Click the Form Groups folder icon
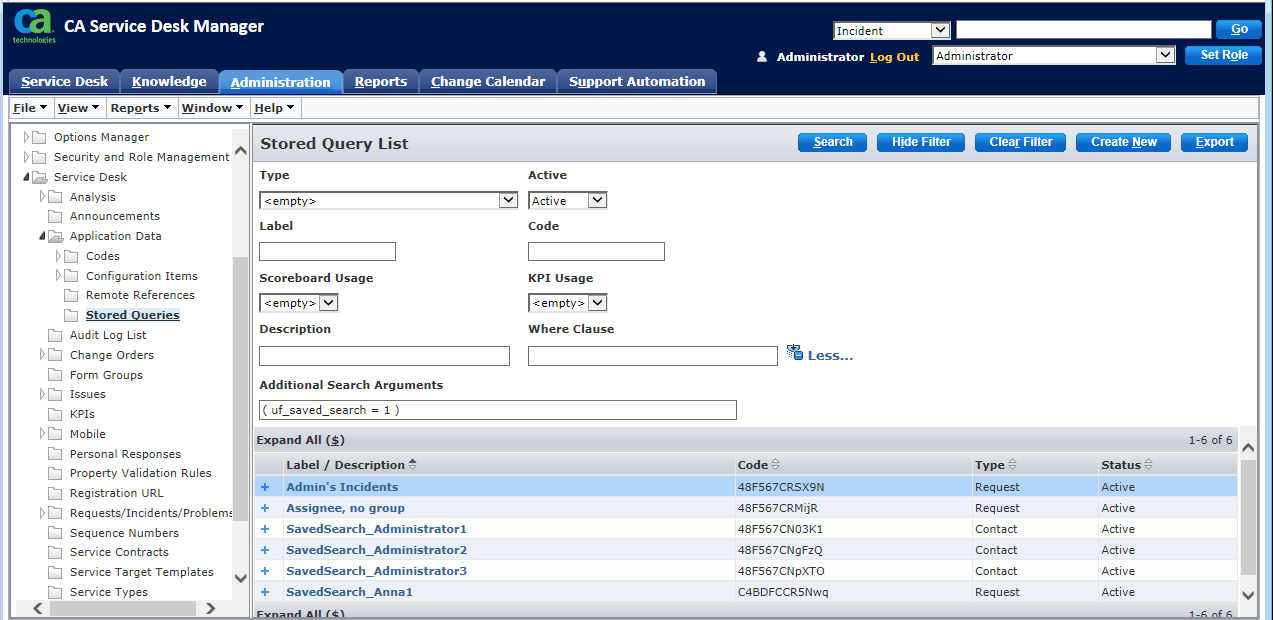The width and height of the screenshot is (1273, 620). click(x=55, y=375)
